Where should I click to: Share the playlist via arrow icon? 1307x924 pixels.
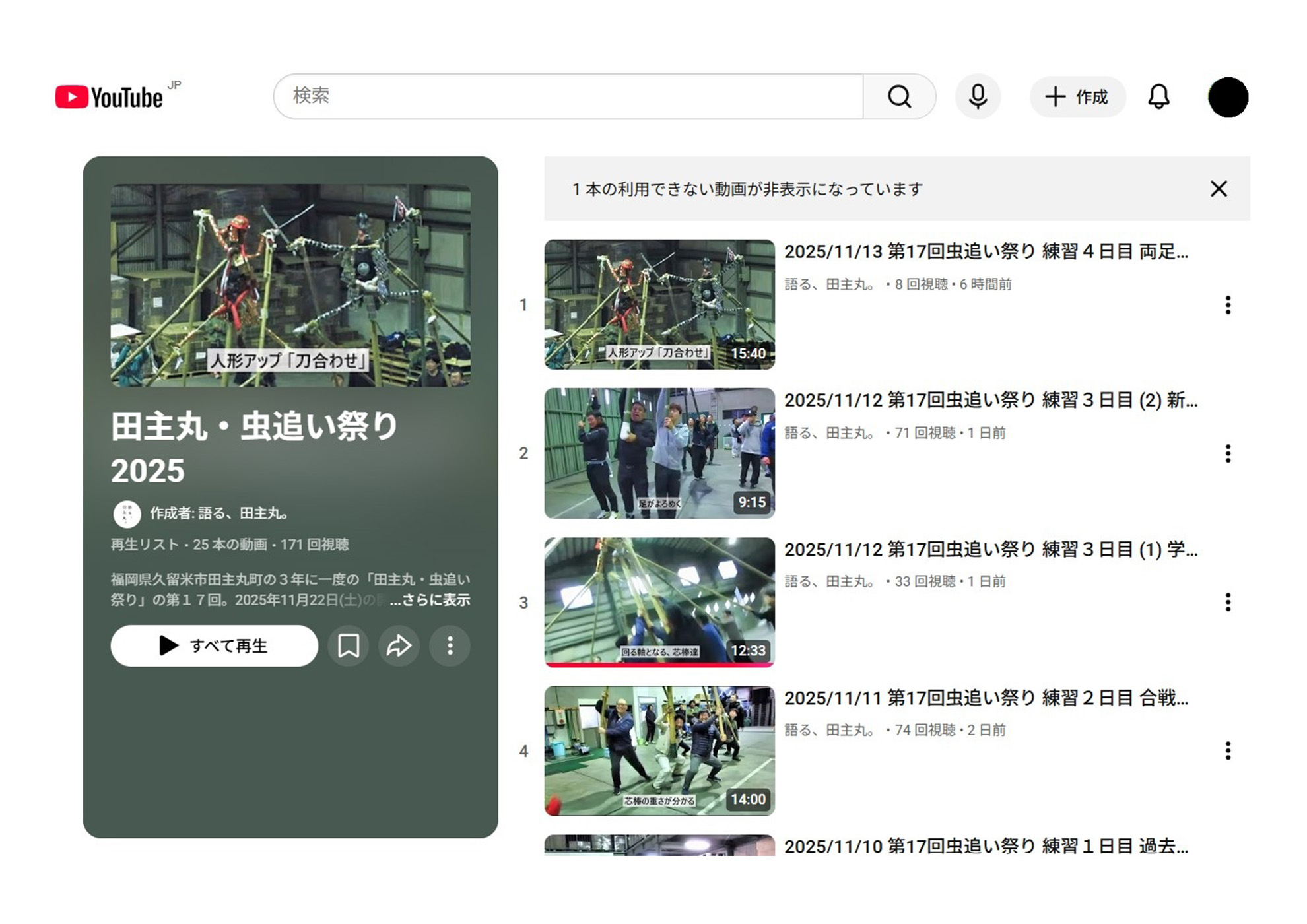(399, 645)
